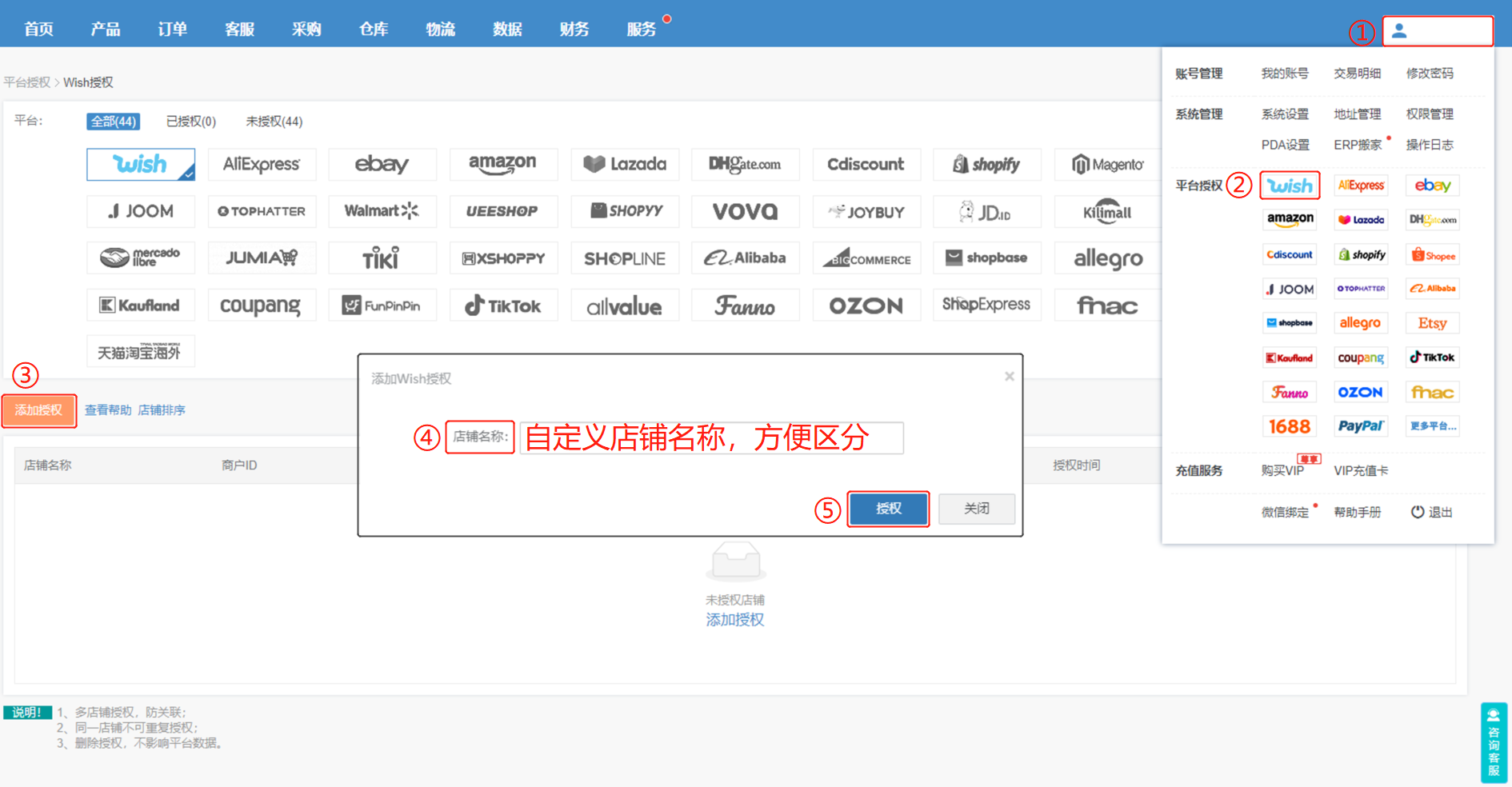Viewport: 1512px width, 787px height.
Task: Open the 产品 top menu
Action: [x=106, y=30]
